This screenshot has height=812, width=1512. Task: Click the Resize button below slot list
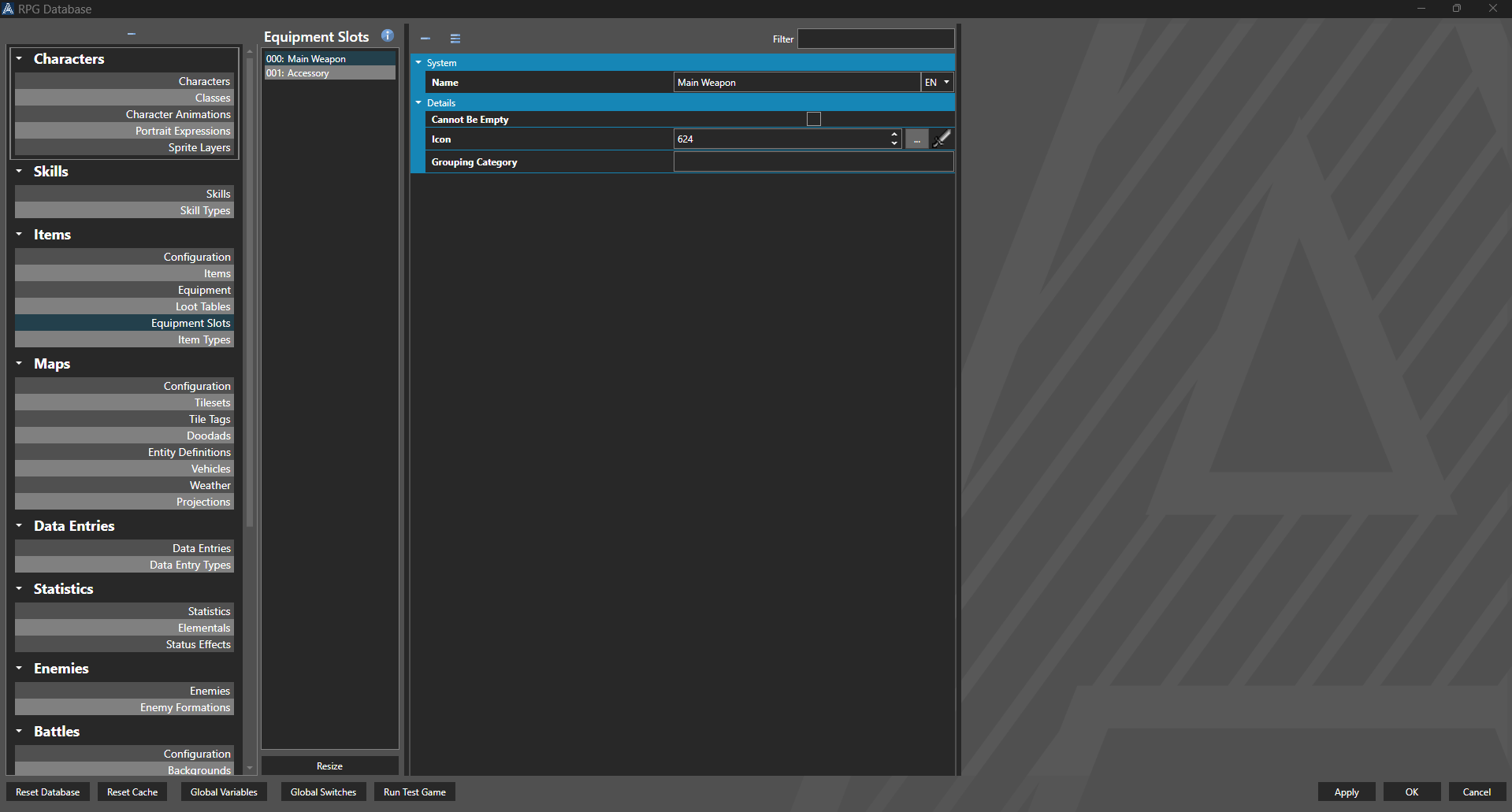point(329,766)
